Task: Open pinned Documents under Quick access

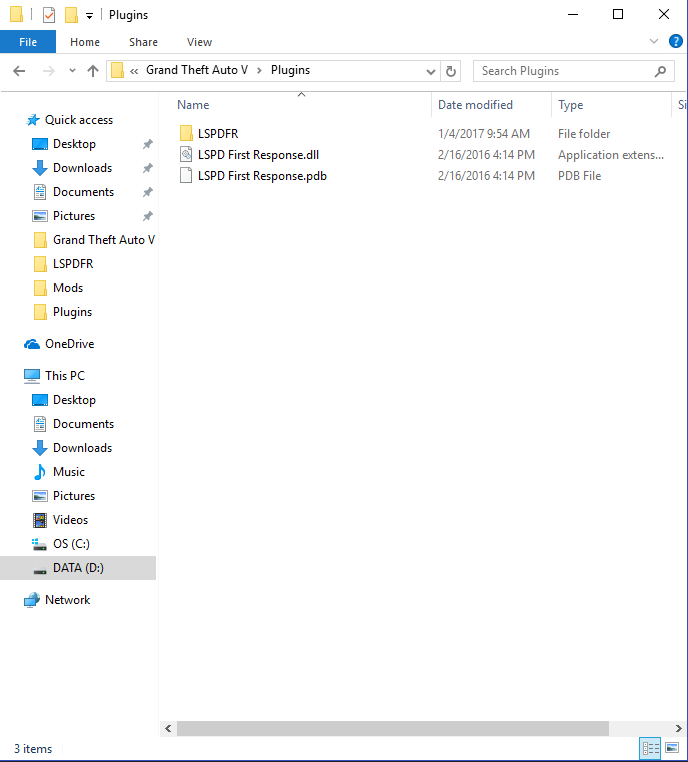Action: (83, 192)
